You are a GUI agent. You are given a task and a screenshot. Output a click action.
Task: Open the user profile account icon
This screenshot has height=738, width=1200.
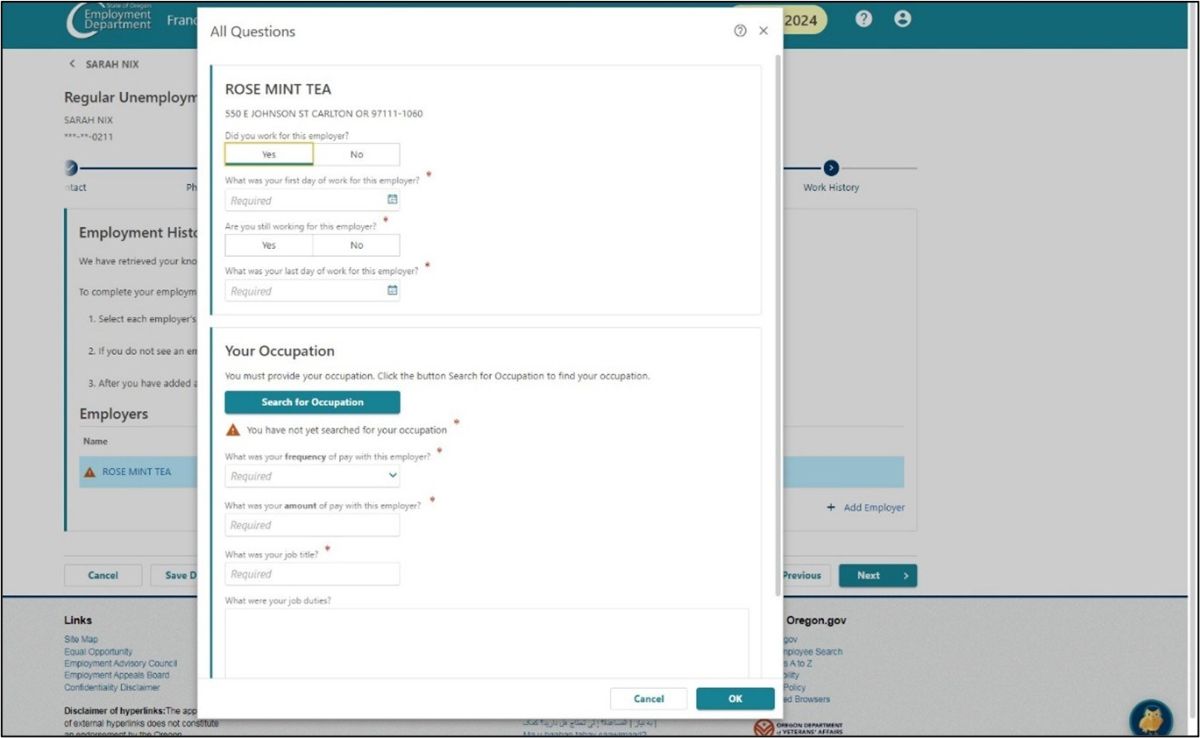pyautogui.click(x=902, y=19)
